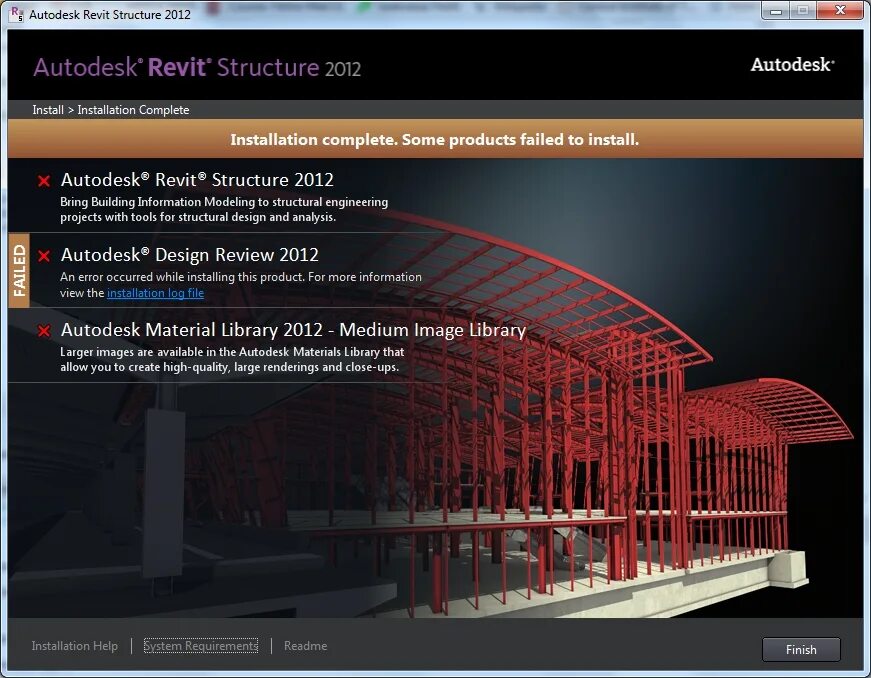This screenshot has width=871, height=678.
Task: Click the disabled maximize button
Action: pos(804,11)
